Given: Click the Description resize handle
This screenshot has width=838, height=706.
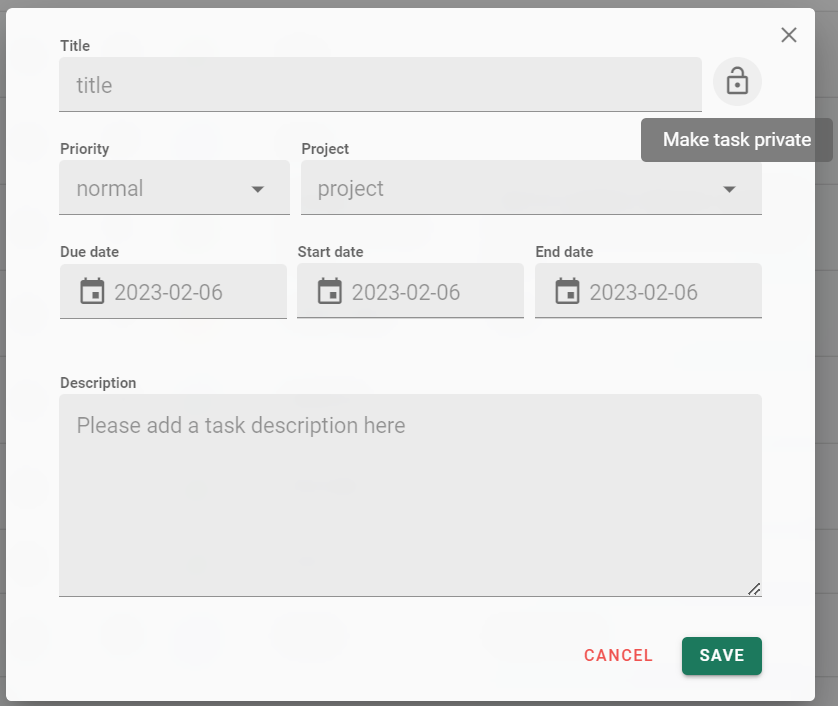Looking at the screenshot, I should pyautogui.click(x=754, y=589).
